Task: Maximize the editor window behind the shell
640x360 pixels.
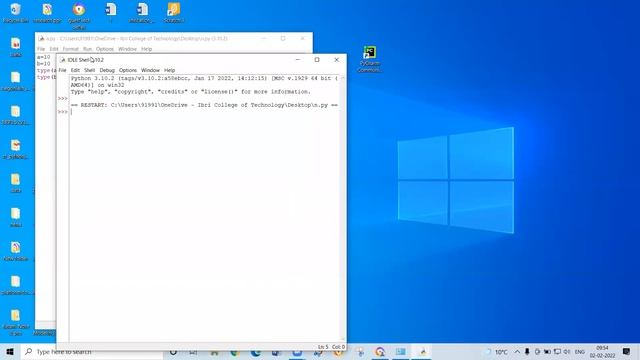Action: pos(283,38)
